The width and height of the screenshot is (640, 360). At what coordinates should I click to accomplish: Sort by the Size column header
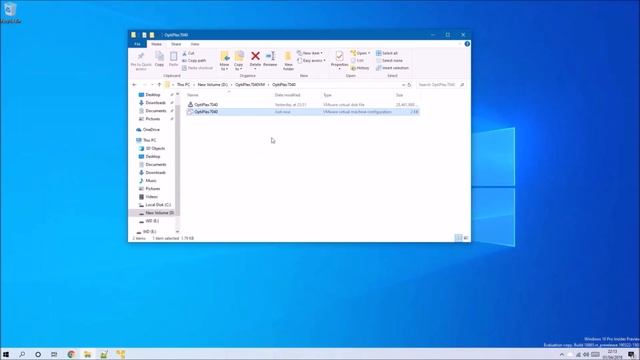[x=407, y=95]
